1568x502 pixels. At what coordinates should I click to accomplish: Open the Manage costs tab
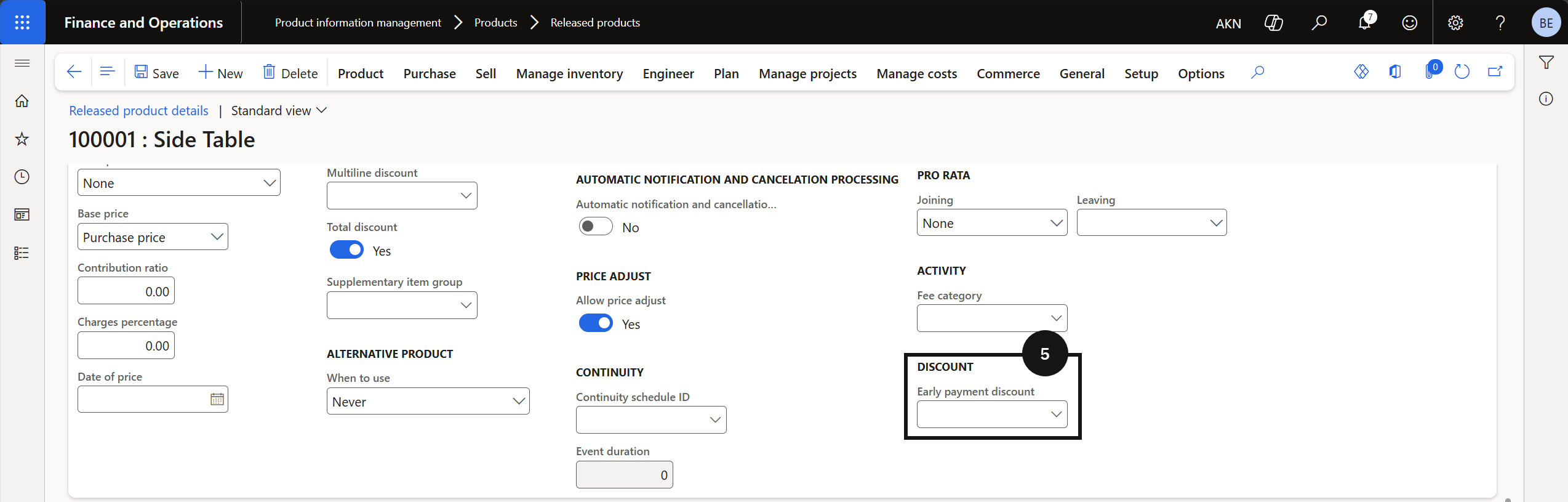click(916, 73)
